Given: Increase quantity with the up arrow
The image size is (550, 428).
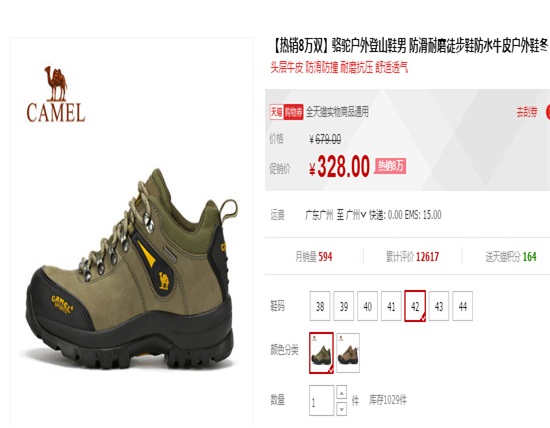Looking at the screenshot, I should pyautogui.click(x=342, y=392).
